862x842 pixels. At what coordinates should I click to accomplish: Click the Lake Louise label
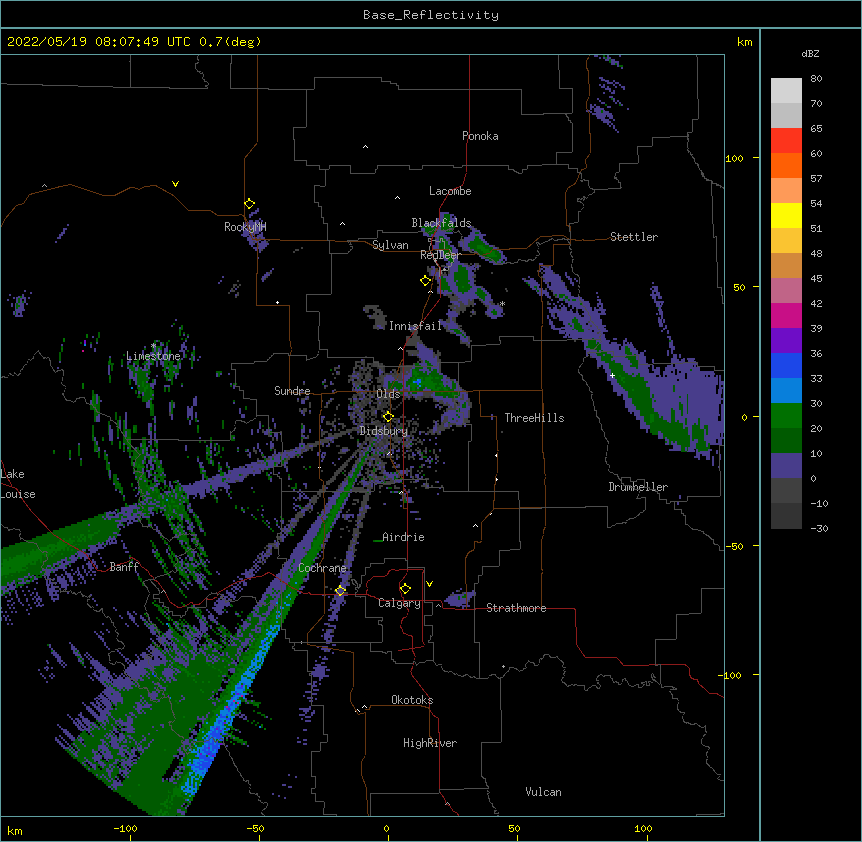pyautogui.click(x=18, y=484)
